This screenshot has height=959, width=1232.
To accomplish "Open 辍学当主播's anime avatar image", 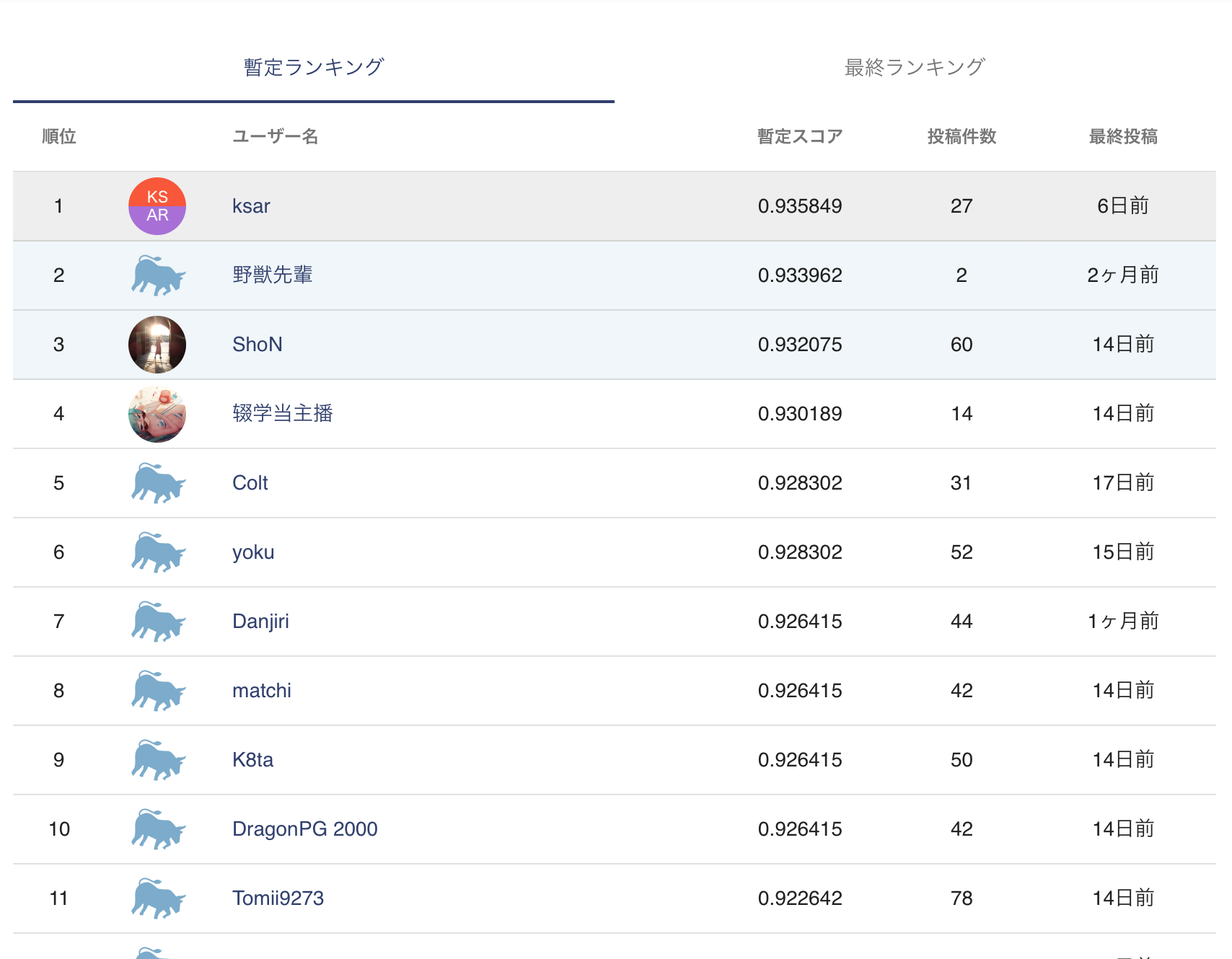I will [157, 414].
